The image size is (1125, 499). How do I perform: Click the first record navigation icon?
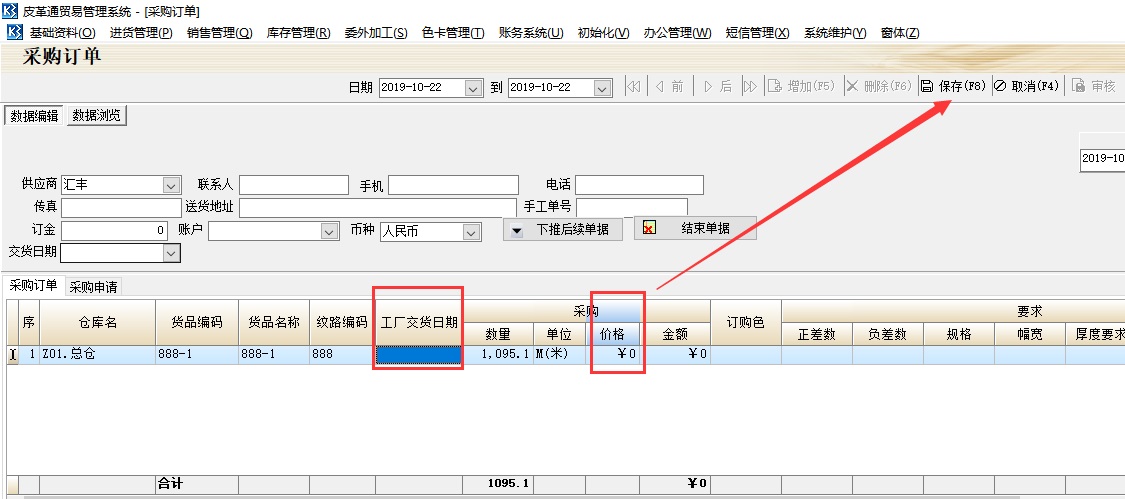633,86
